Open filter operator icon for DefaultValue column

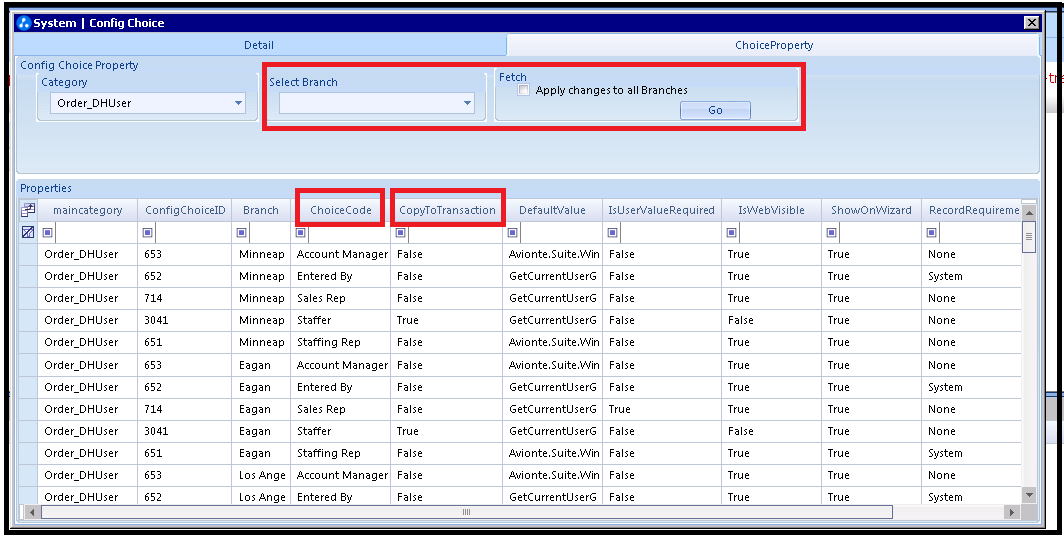[513, 233]
